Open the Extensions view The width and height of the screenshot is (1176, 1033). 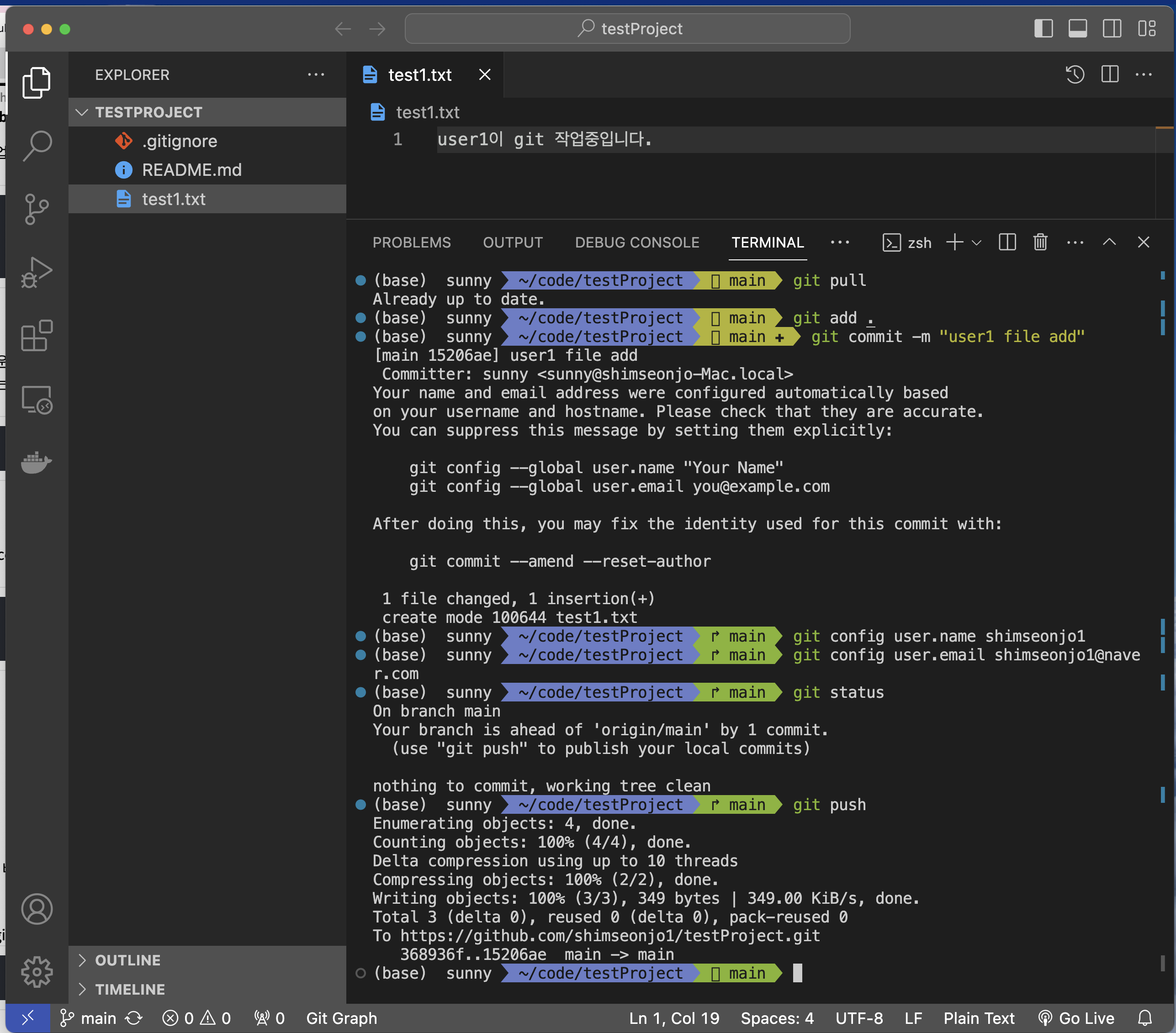[x=37, y=335]
